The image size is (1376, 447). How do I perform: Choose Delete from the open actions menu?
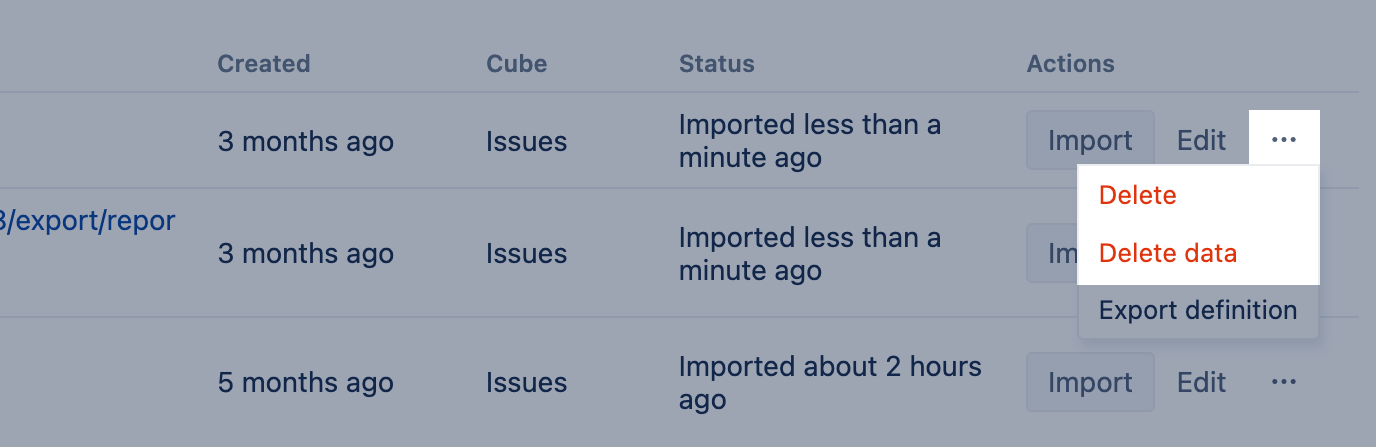tap(1137, 196)
